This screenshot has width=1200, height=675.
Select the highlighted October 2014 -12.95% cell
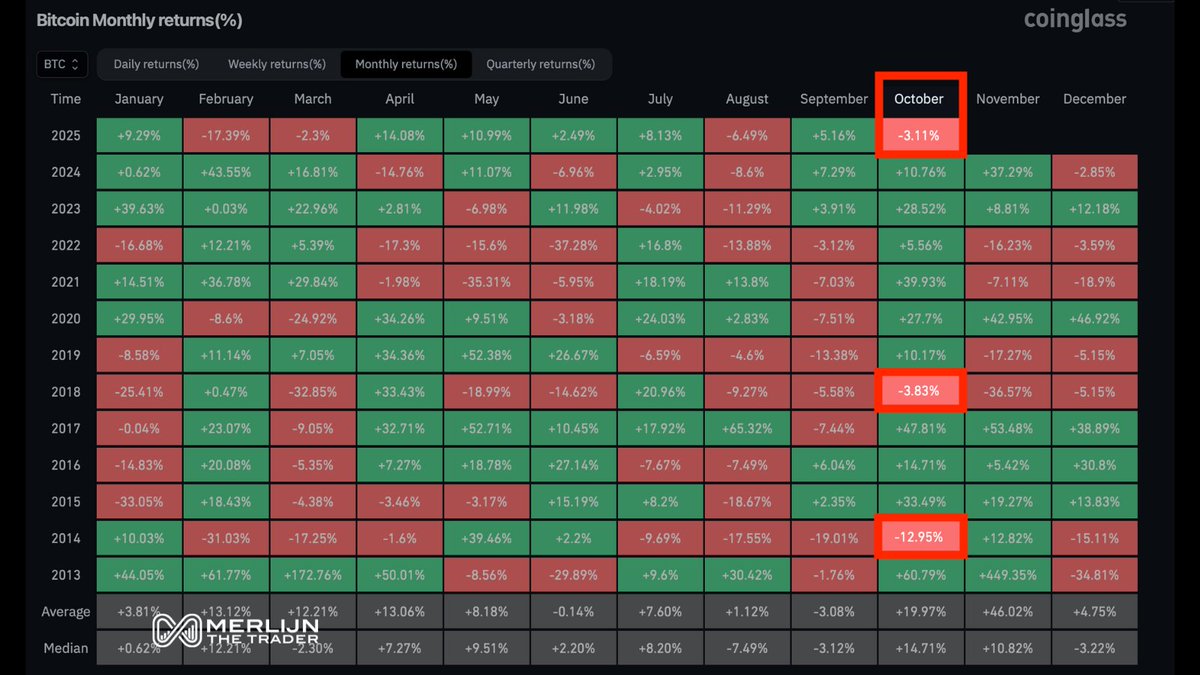click(x=918, y=537)
